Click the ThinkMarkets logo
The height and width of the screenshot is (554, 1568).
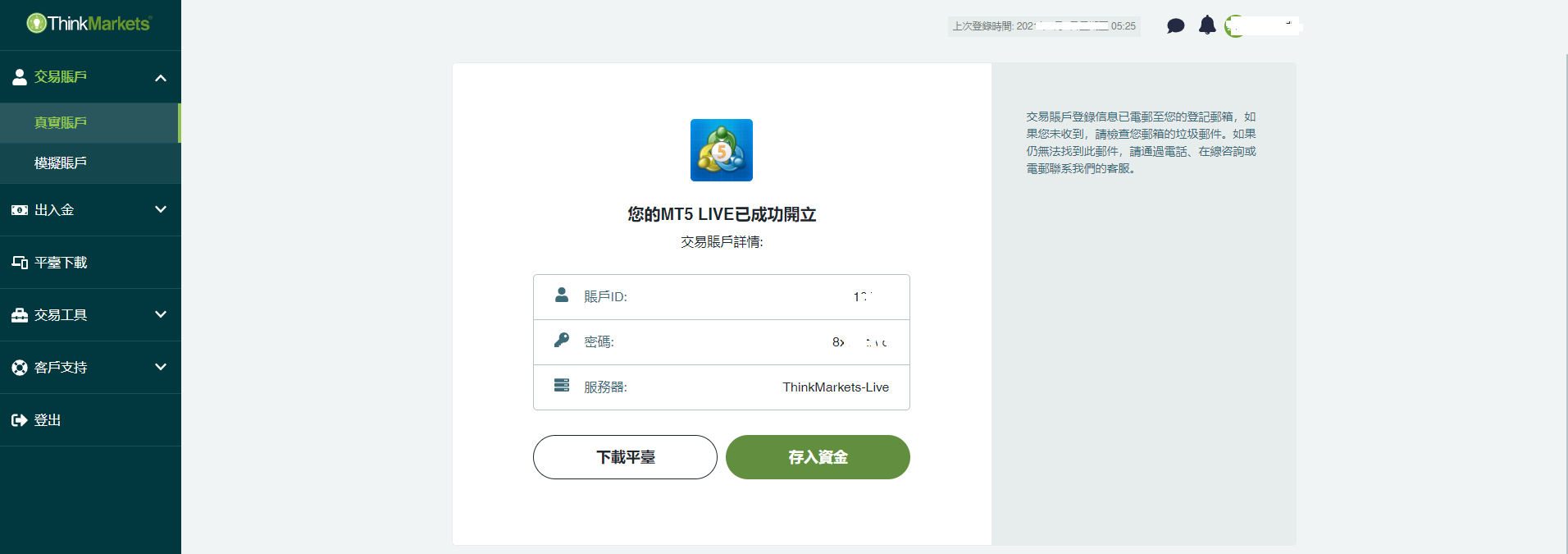(89, 23)
